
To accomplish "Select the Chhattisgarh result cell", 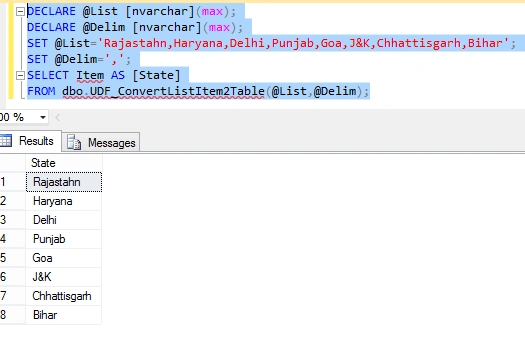I will (x=64, y=296).
